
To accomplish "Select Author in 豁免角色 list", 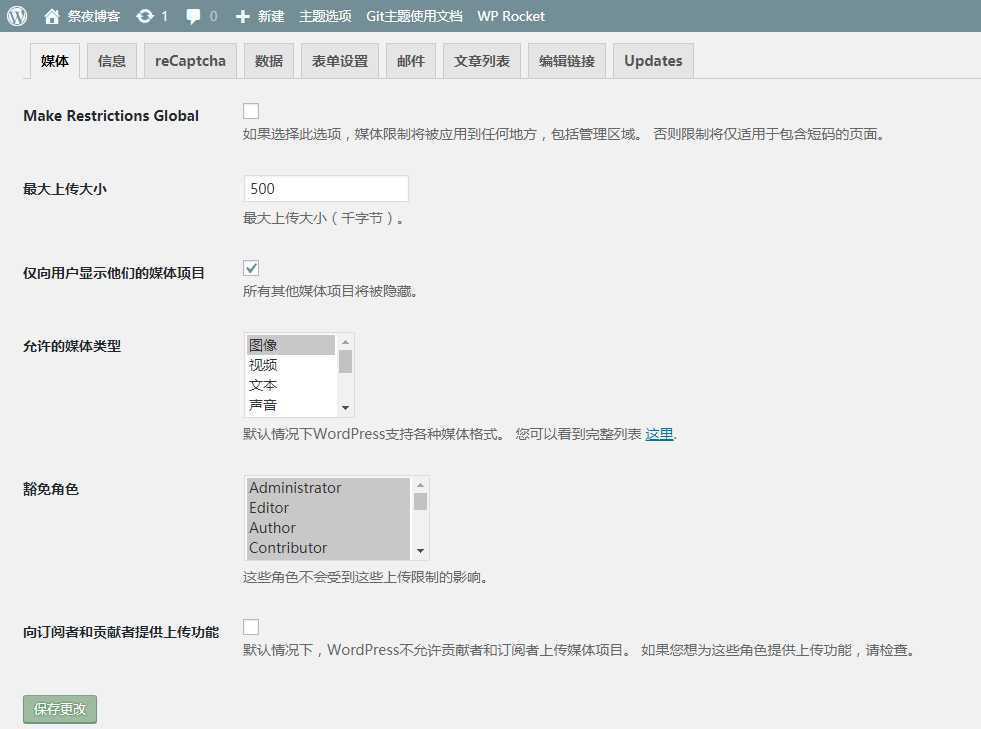I will (328, 528).
